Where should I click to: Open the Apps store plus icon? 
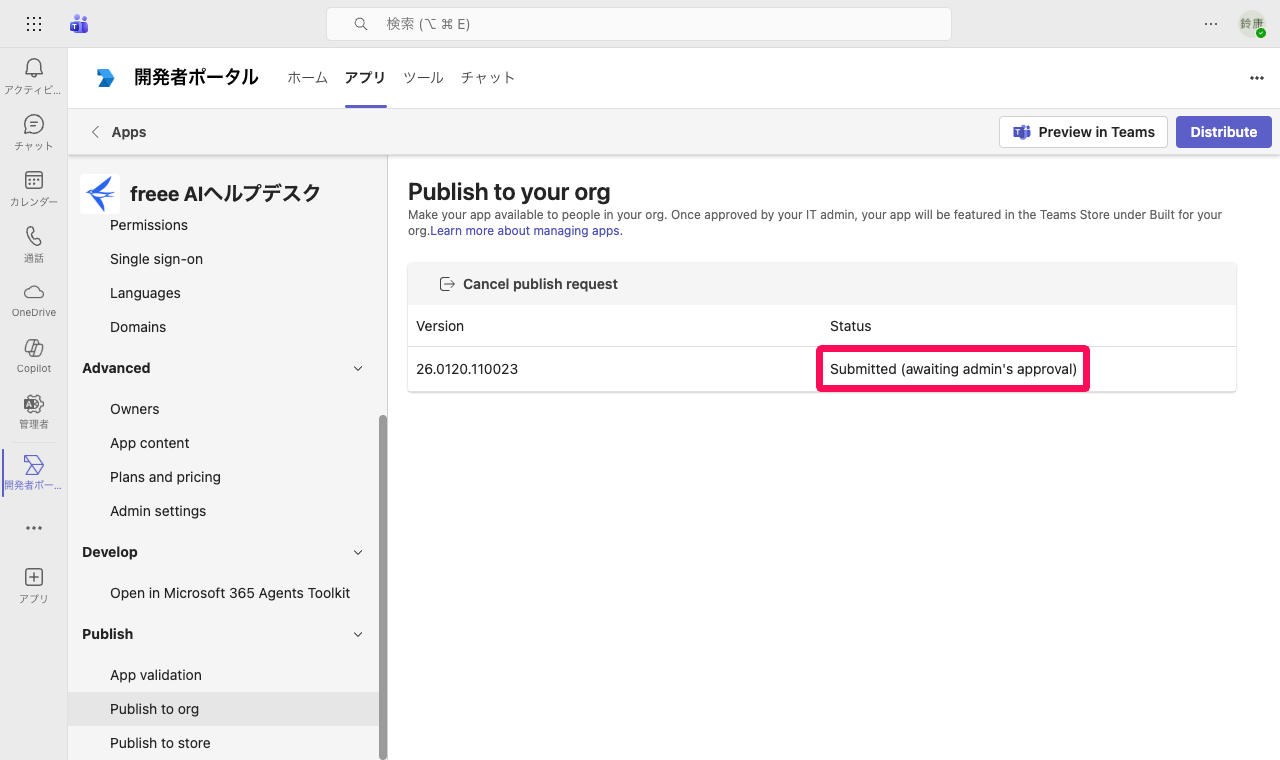[x=34, y=585]
